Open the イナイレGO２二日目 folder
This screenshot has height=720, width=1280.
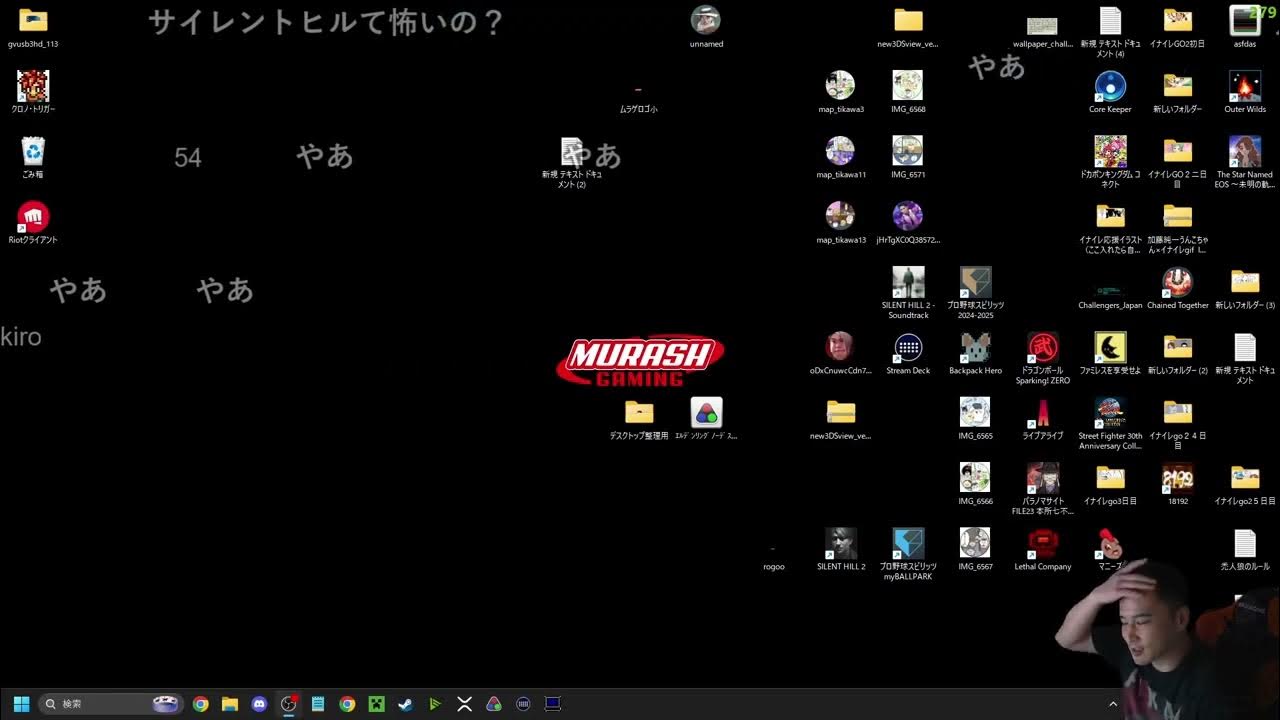click(x=1177, y=151)
